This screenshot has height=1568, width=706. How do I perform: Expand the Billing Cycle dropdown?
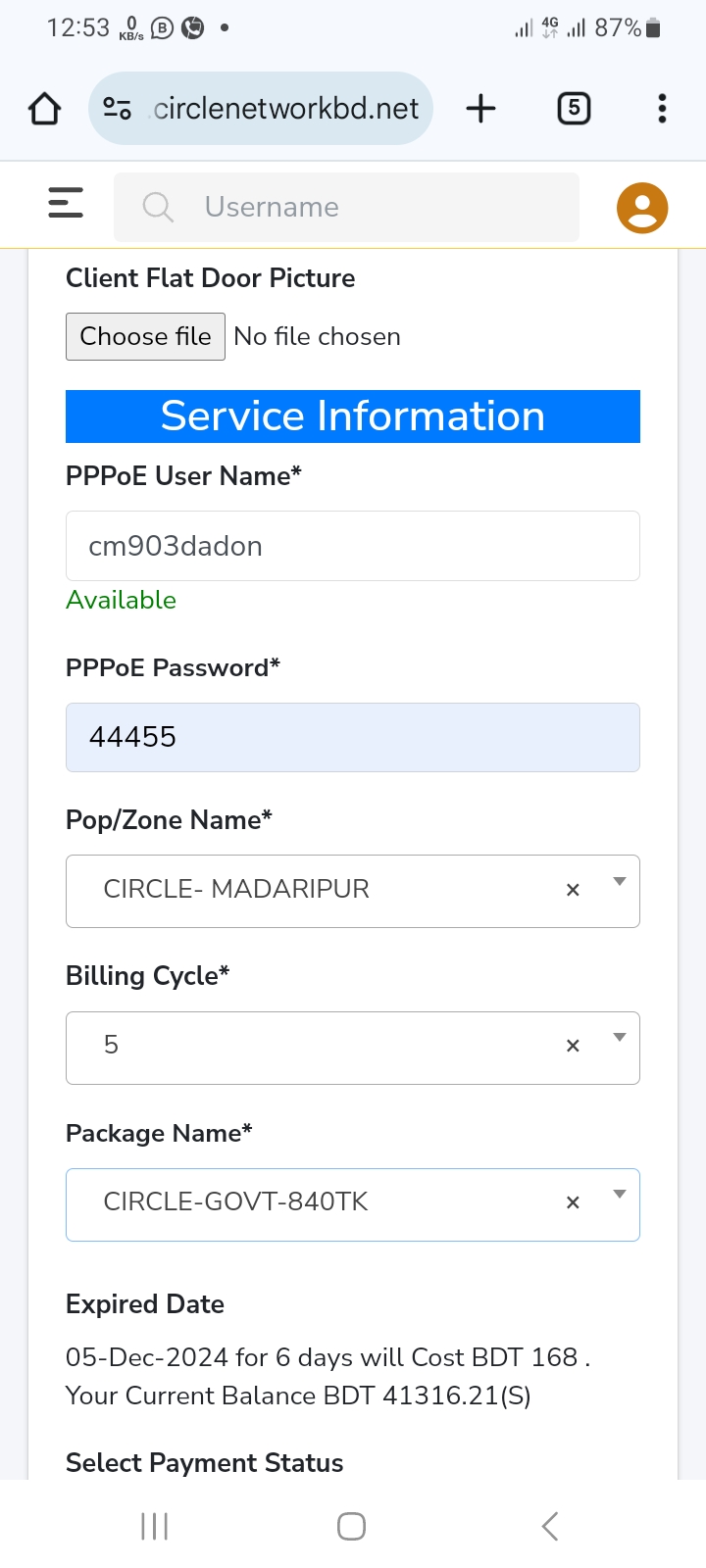click(x=619, y=1038)
